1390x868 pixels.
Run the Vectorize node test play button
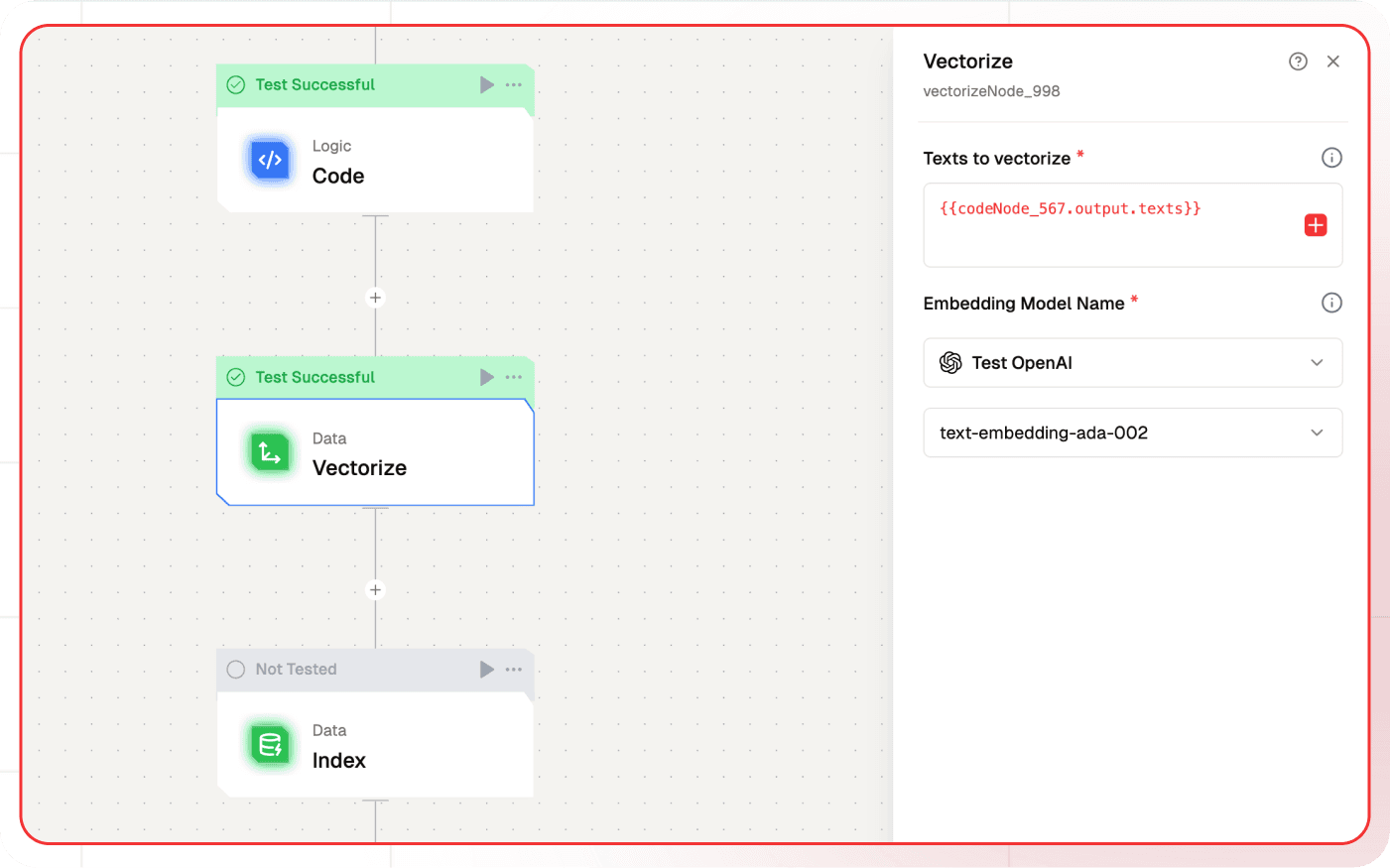pos(486,377)
